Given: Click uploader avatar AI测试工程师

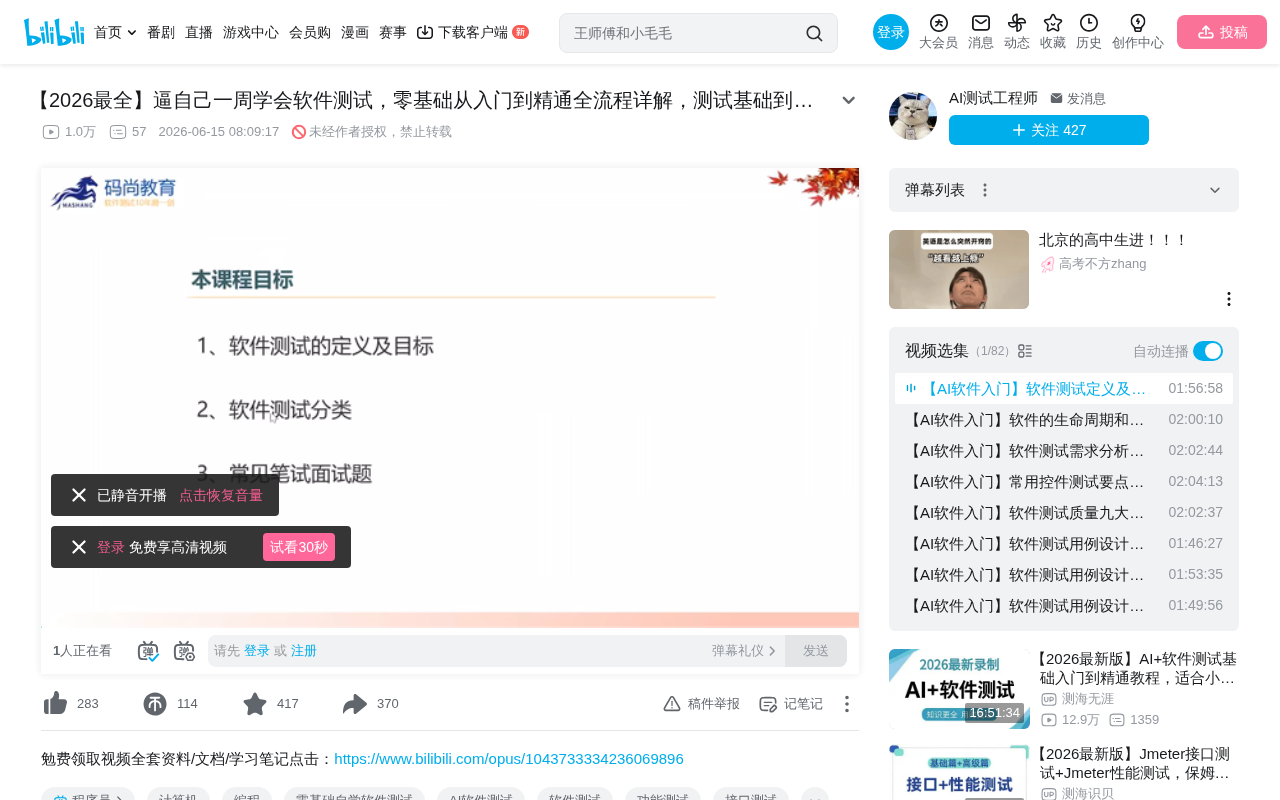Looking at the screenshot, I should point(913,116).
